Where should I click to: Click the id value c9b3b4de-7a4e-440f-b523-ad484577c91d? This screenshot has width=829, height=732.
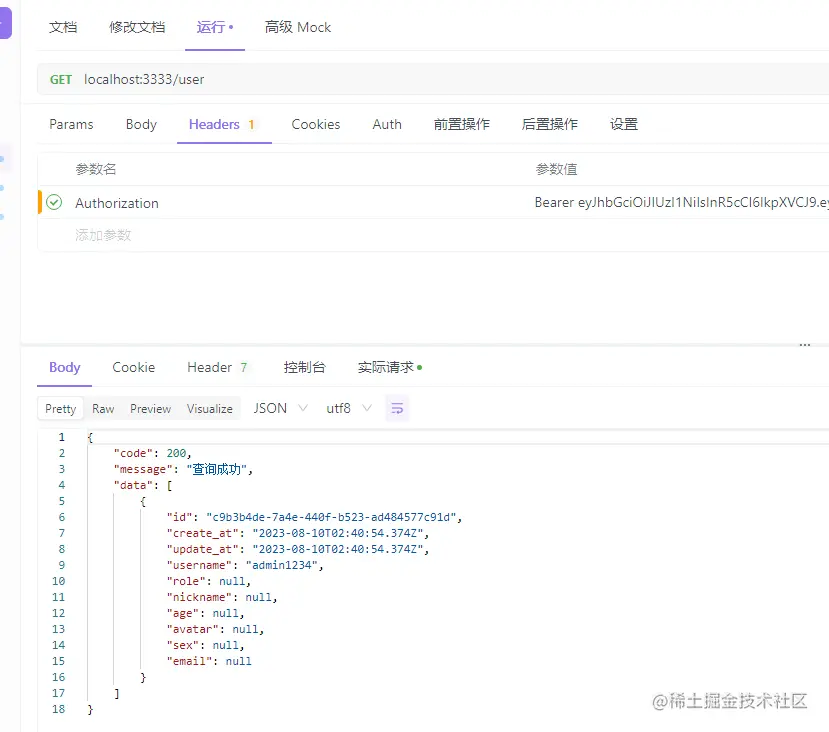(331, 517)
